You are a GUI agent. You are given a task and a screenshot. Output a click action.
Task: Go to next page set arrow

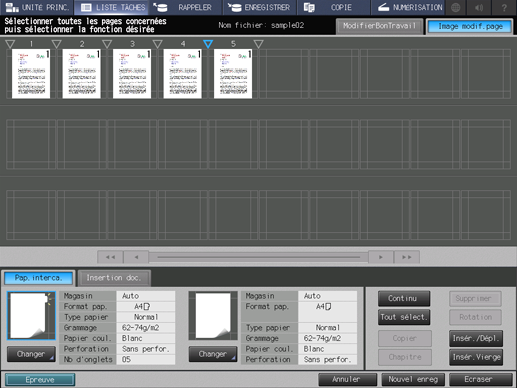point(381,257)
